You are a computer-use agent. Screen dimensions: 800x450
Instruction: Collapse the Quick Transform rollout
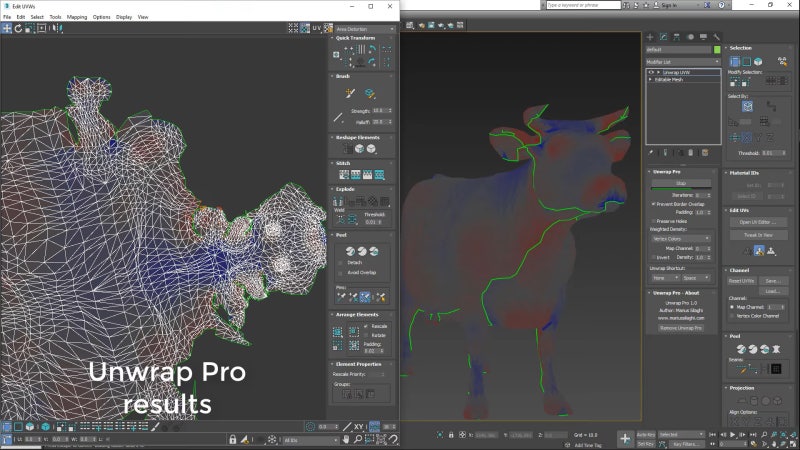click(x=355, y=38)
